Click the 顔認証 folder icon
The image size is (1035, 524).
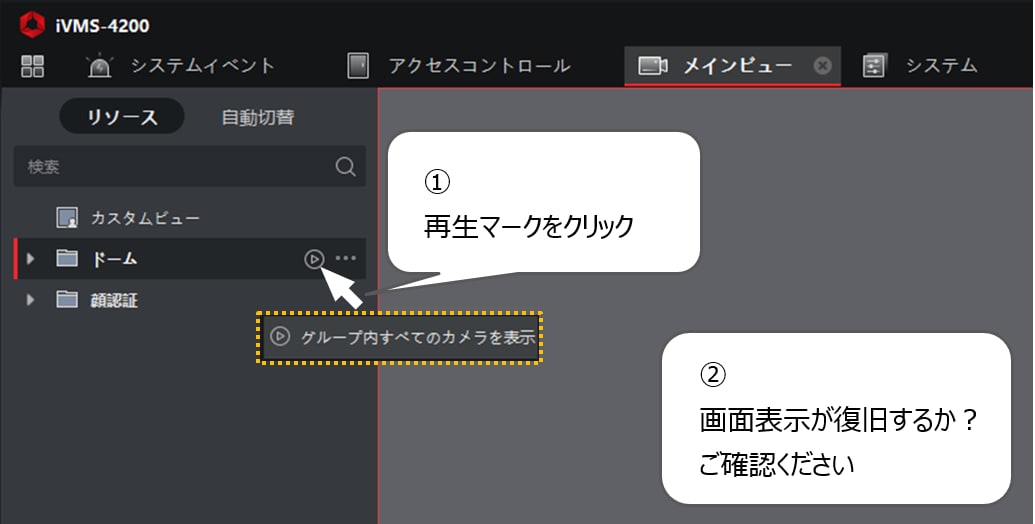tap(67, 300)
